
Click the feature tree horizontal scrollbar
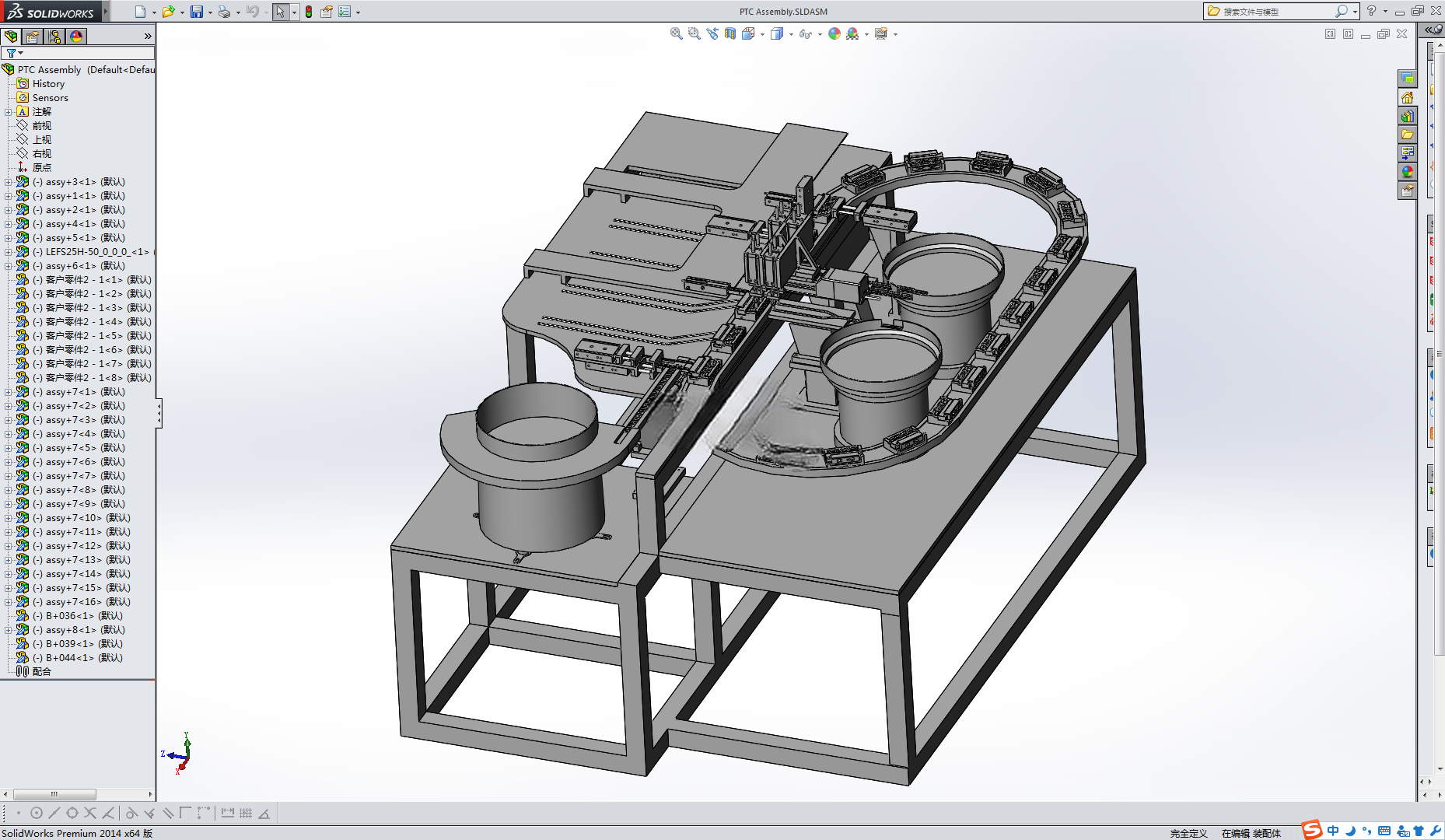(x=54, y=794)
